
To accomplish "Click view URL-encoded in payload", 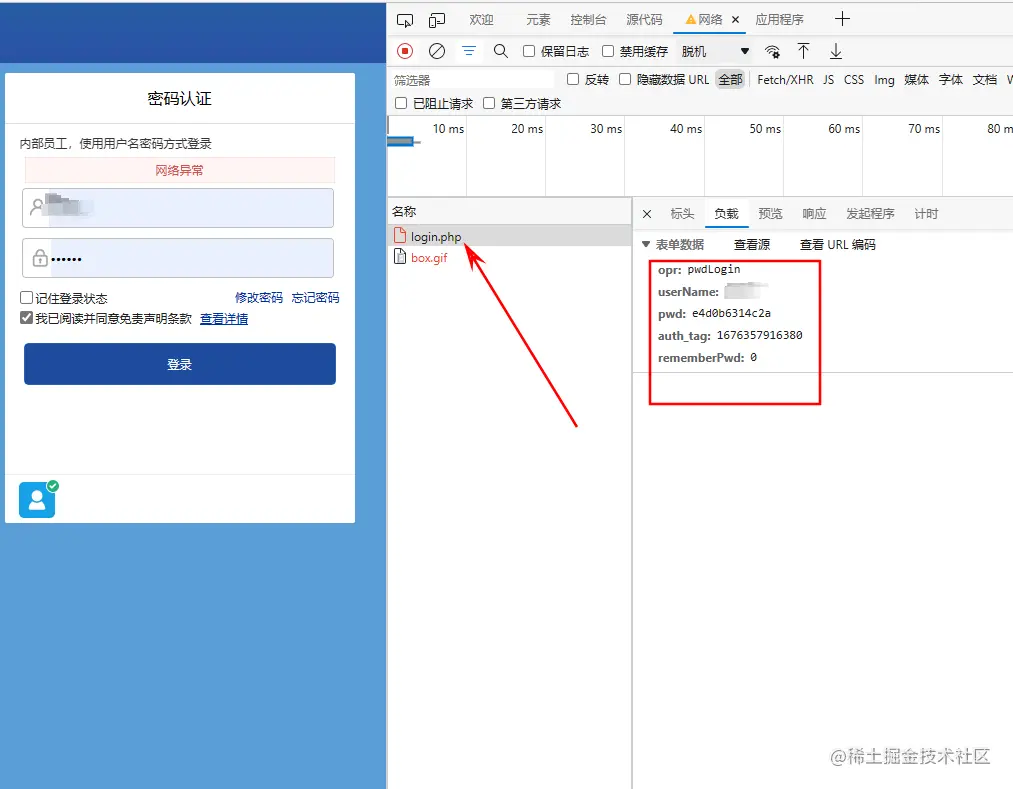I will click(x=837, y=244).
